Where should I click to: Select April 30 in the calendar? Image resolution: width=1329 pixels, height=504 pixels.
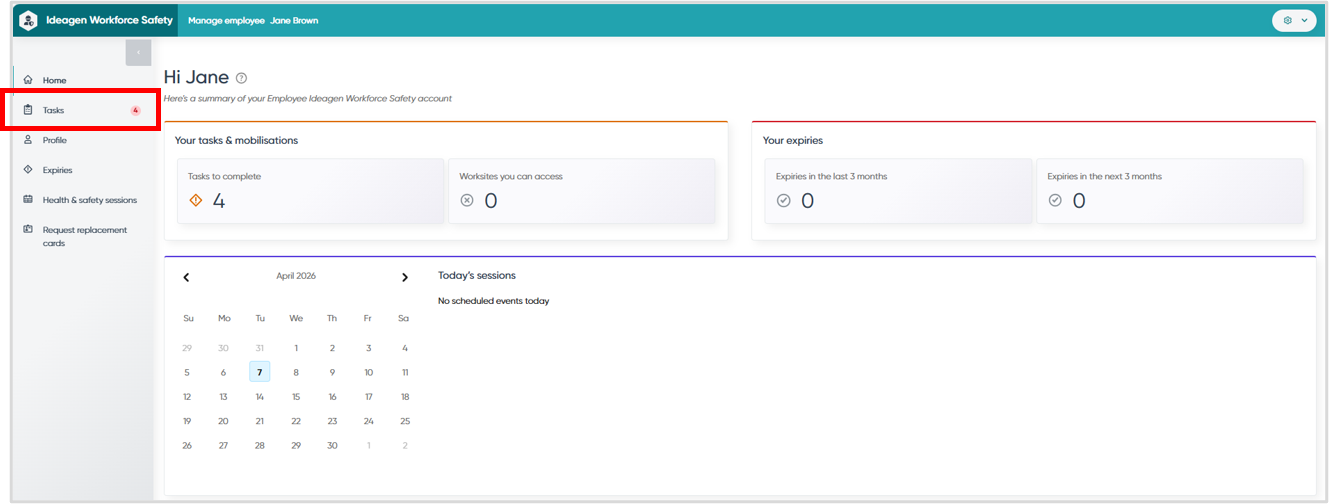(x=332, y=445)
